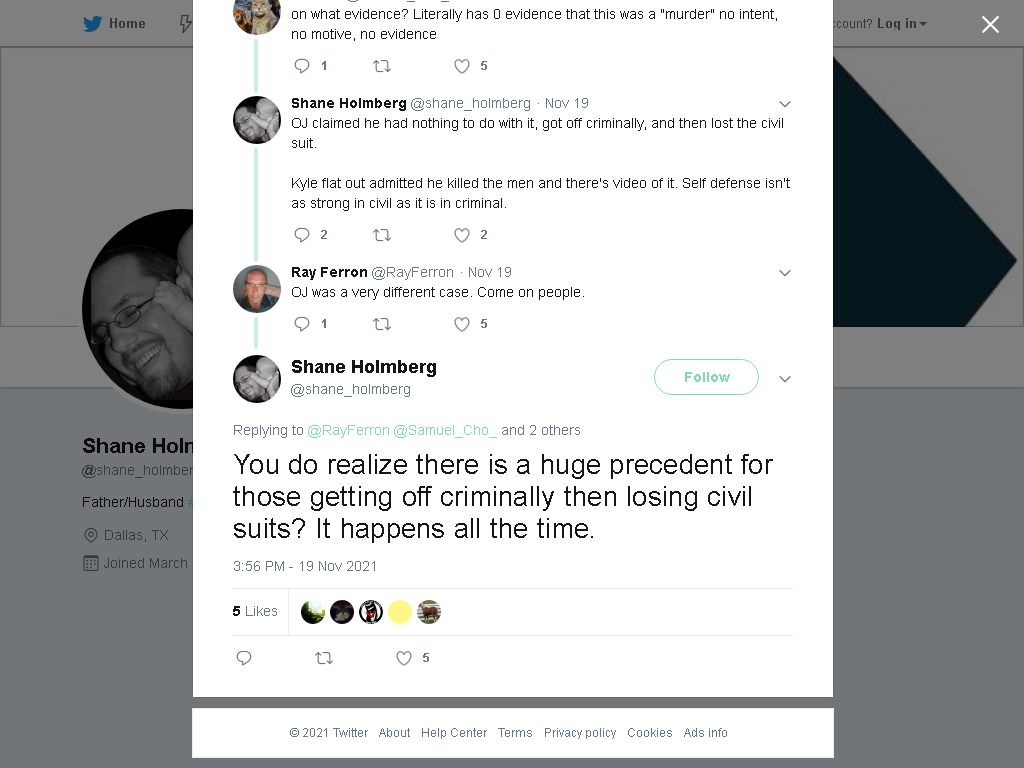Viewport: 1024px width, 768px height.
Task: Expand chevron menu next to Follow button
Action: coord(785,379)
